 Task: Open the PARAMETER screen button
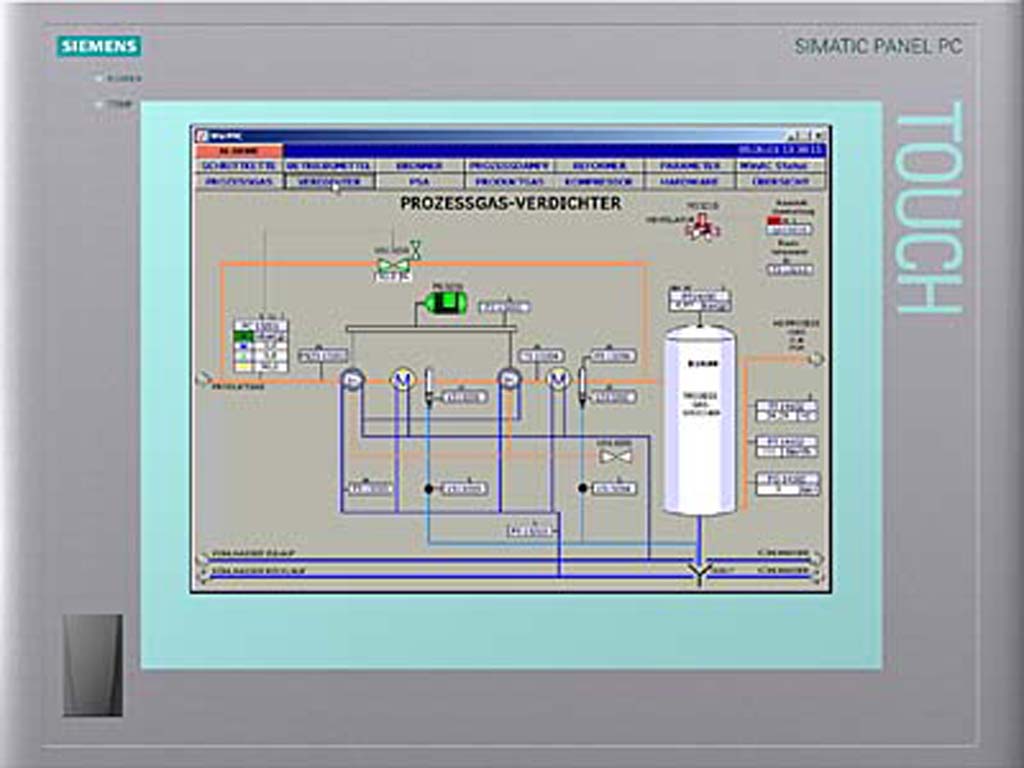click(x=690, y=166)
